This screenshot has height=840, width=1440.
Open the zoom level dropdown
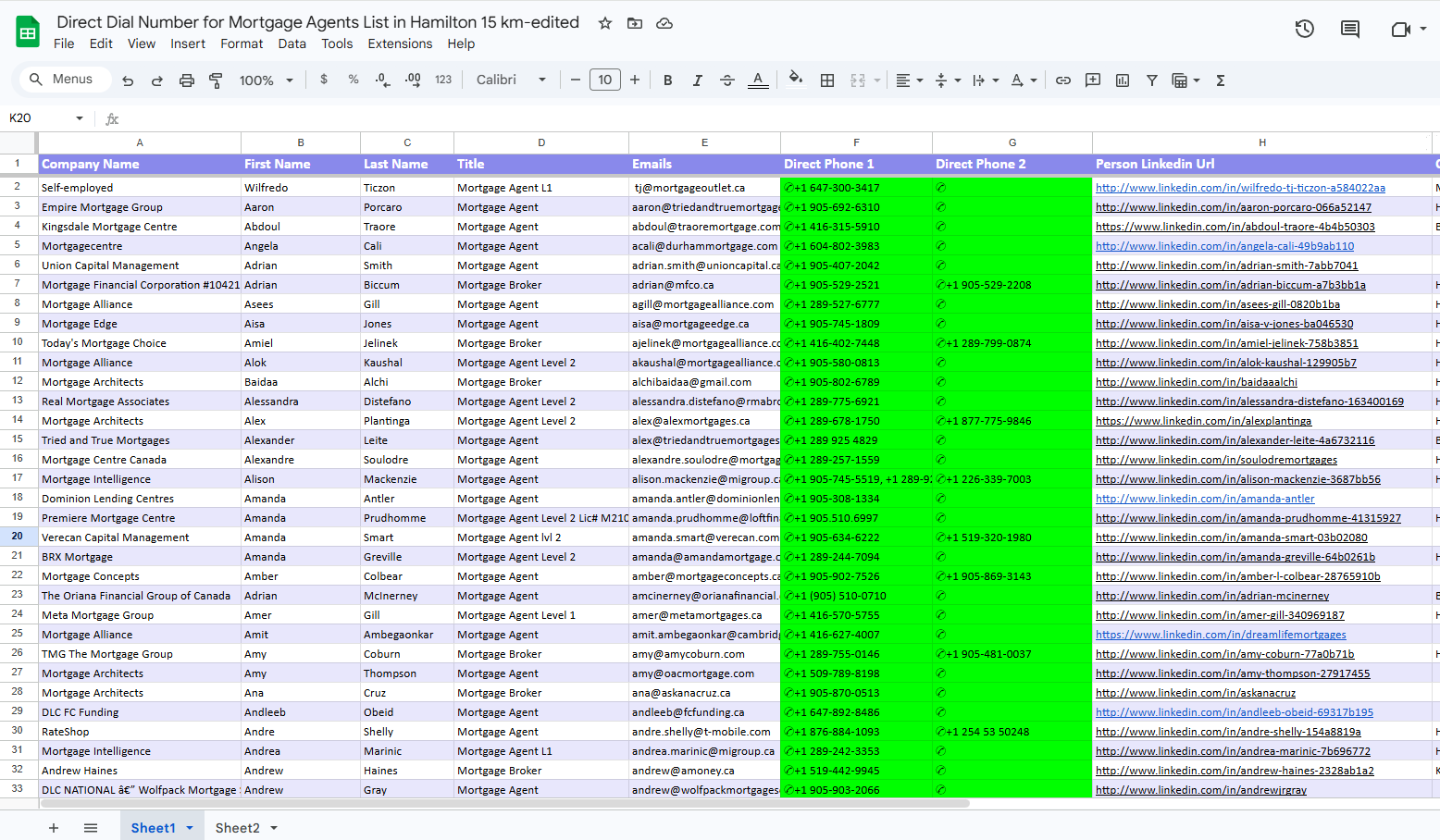coord(267,80)
